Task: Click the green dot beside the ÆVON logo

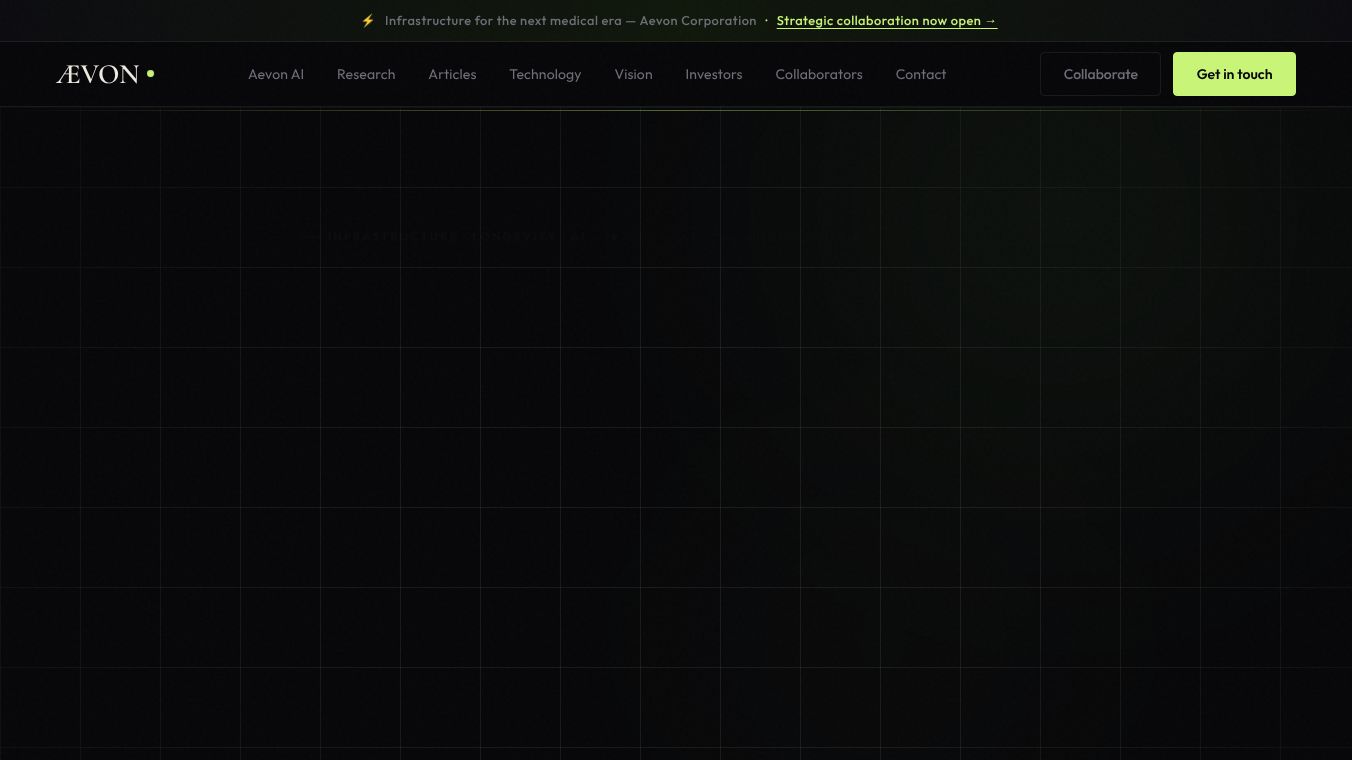Action: pyautogui.click(x=150, y=73)
